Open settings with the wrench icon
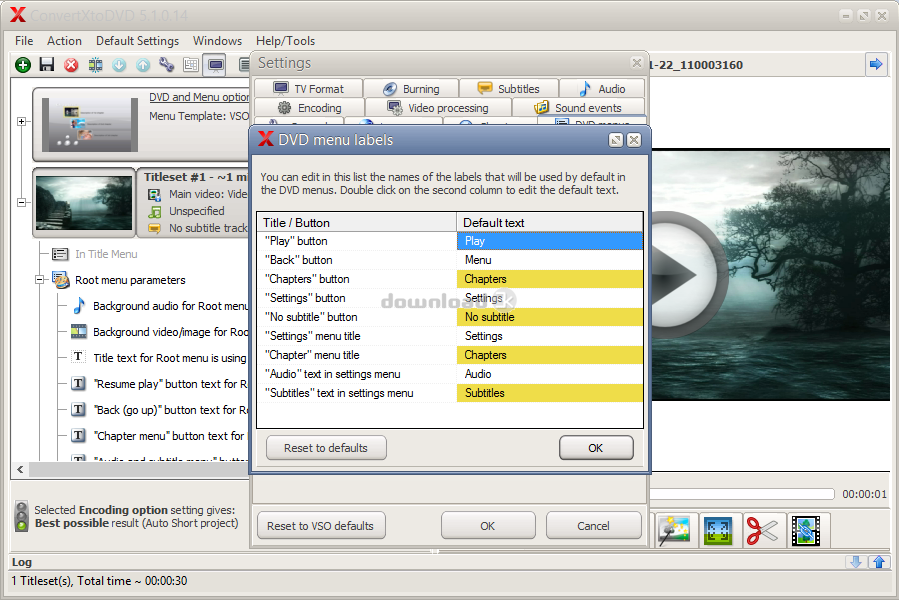 click(167, 65)
